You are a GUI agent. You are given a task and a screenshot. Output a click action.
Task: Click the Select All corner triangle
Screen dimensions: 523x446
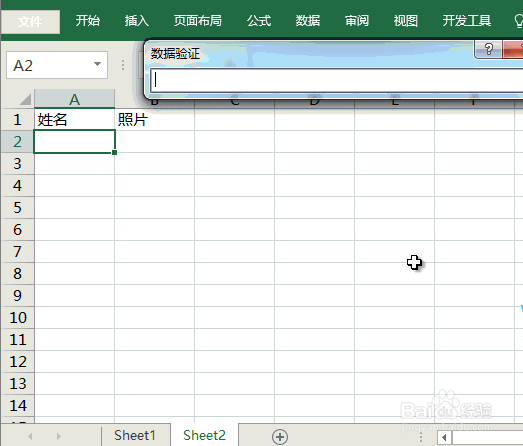(x=25, y=99)
